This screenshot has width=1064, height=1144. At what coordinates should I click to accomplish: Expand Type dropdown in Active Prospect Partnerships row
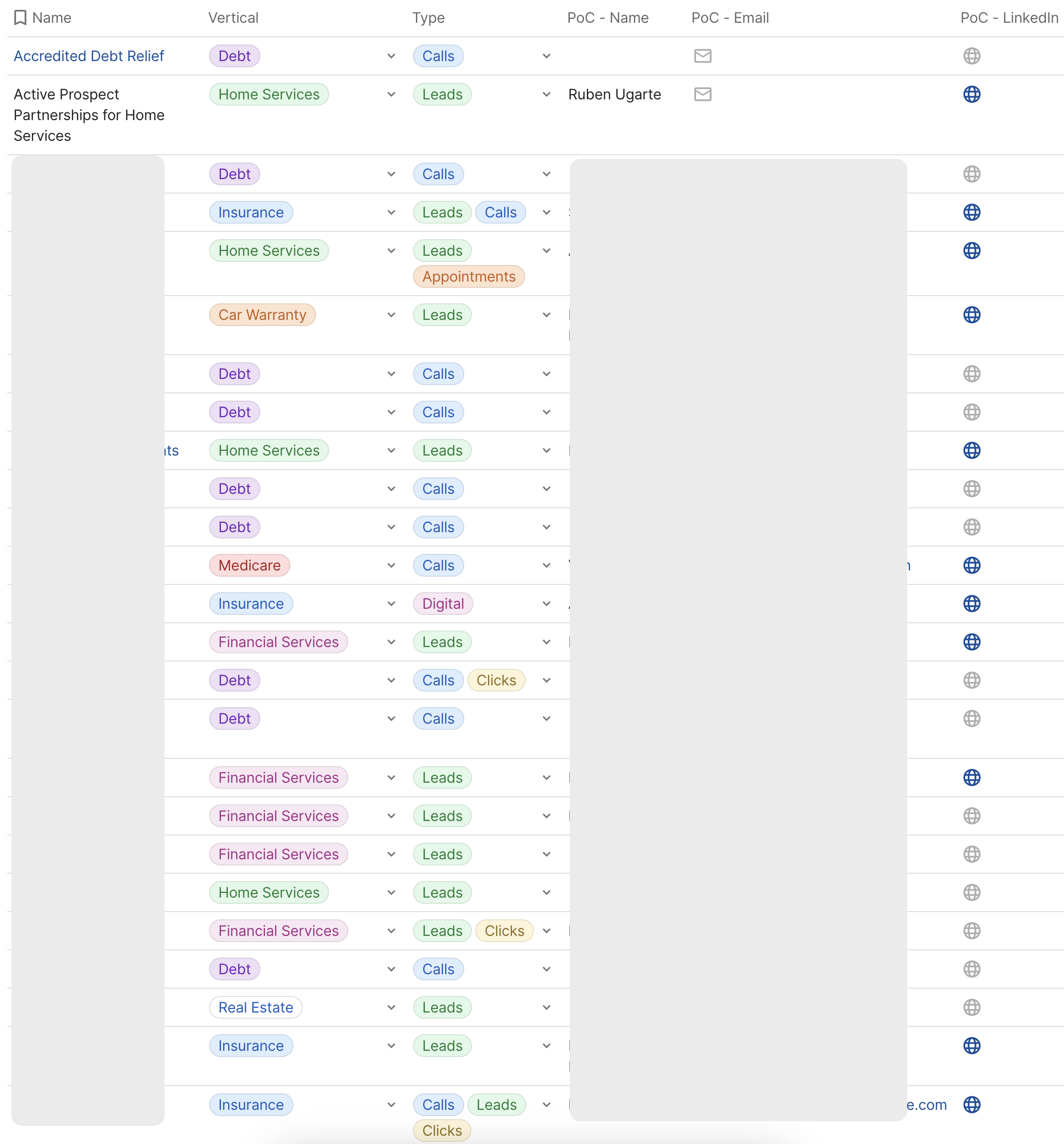click(546, 94)
